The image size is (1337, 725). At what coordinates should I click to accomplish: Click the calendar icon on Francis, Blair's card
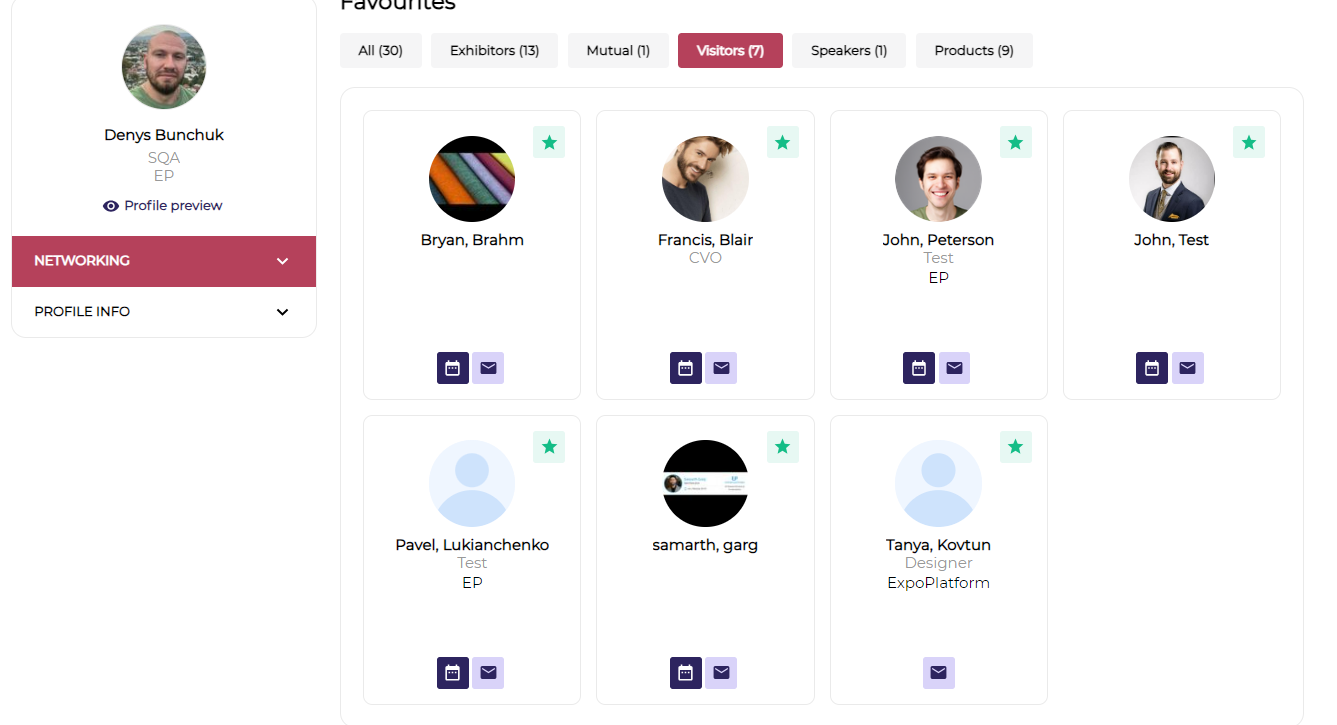tap(686, 368)
